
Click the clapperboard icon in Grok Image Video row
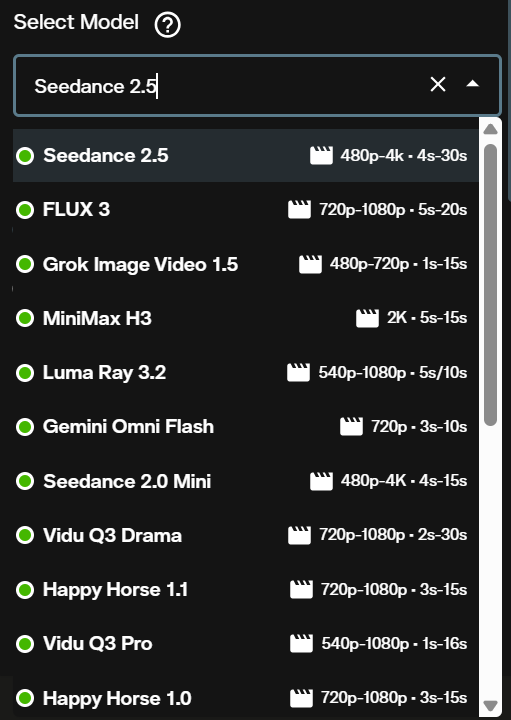[310, 264]
